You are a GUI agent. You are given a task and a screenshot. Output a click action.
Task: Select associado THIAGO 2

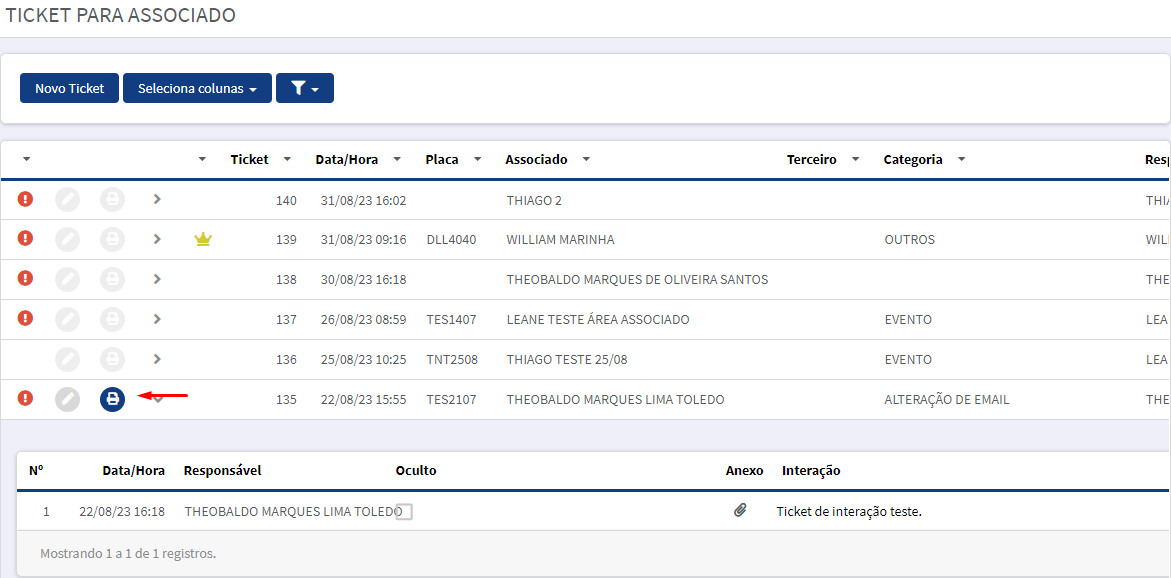[x=535, y=200]
